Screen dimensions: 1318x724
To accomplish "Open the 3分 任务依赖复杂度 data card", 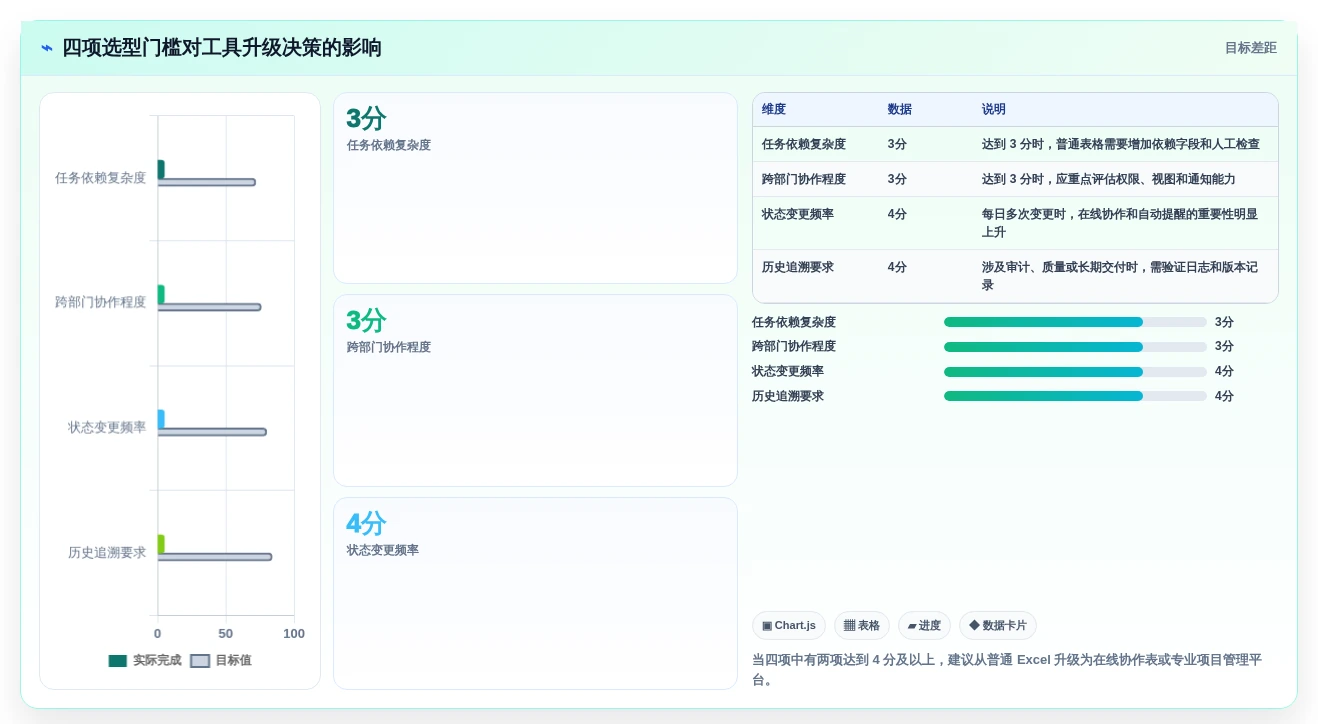I will 535,188.
